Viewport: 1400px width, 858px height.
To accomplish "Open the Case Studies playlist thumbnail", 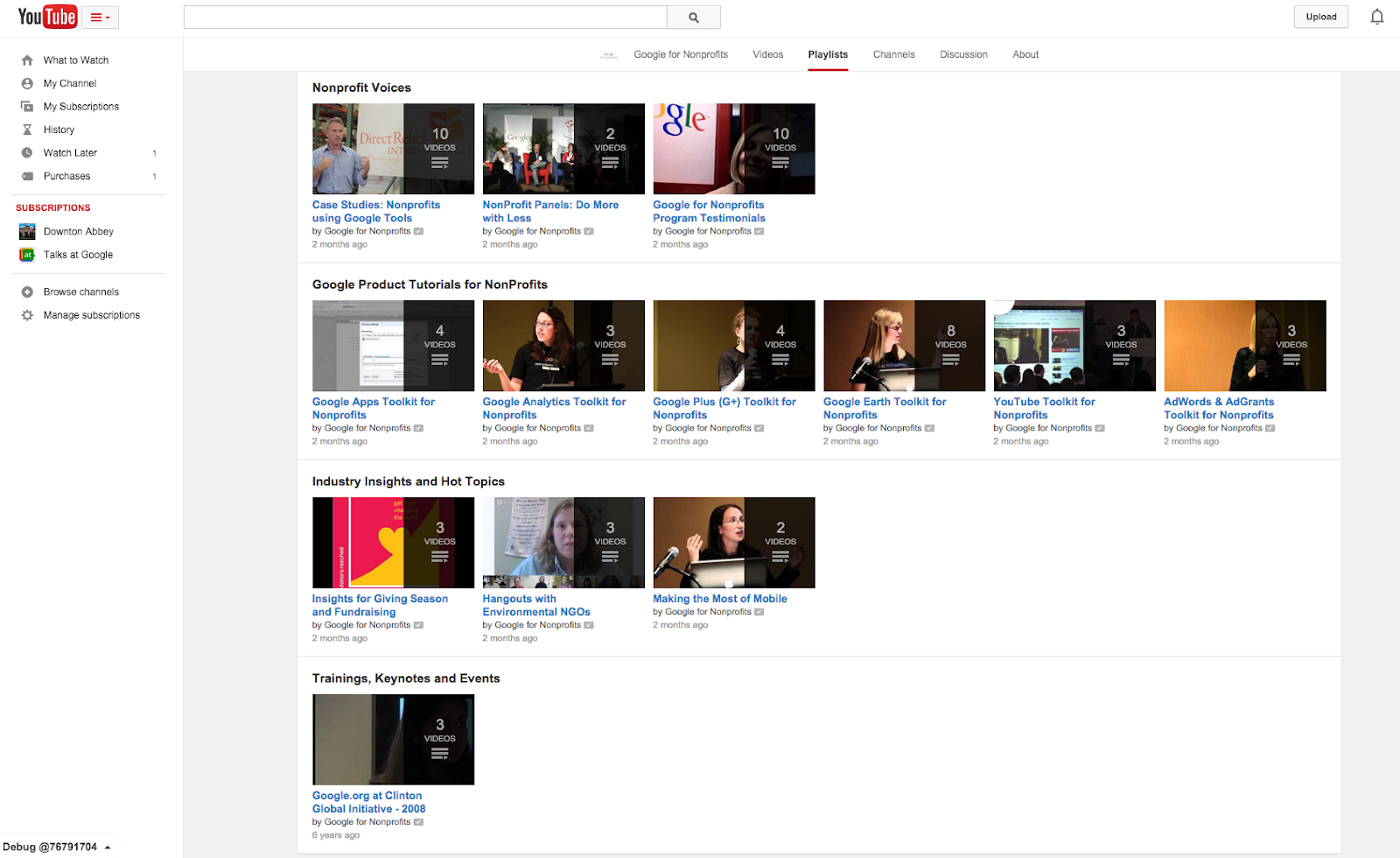I will point(393,149).
